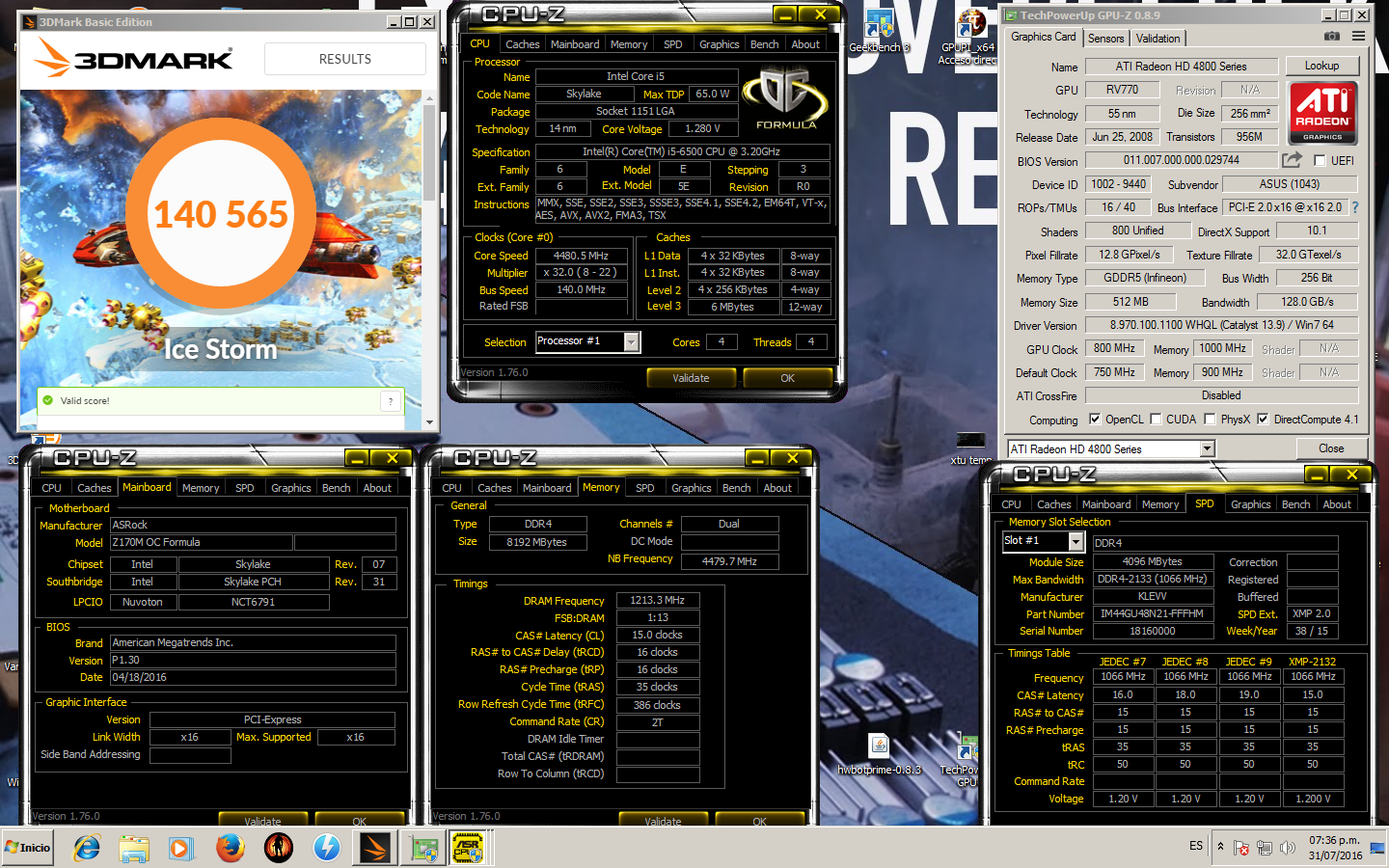Viewport: 1389px width, 868px height.
Task: Click the round soldier game icon in taskbar
Action: [x=279, y=848]
